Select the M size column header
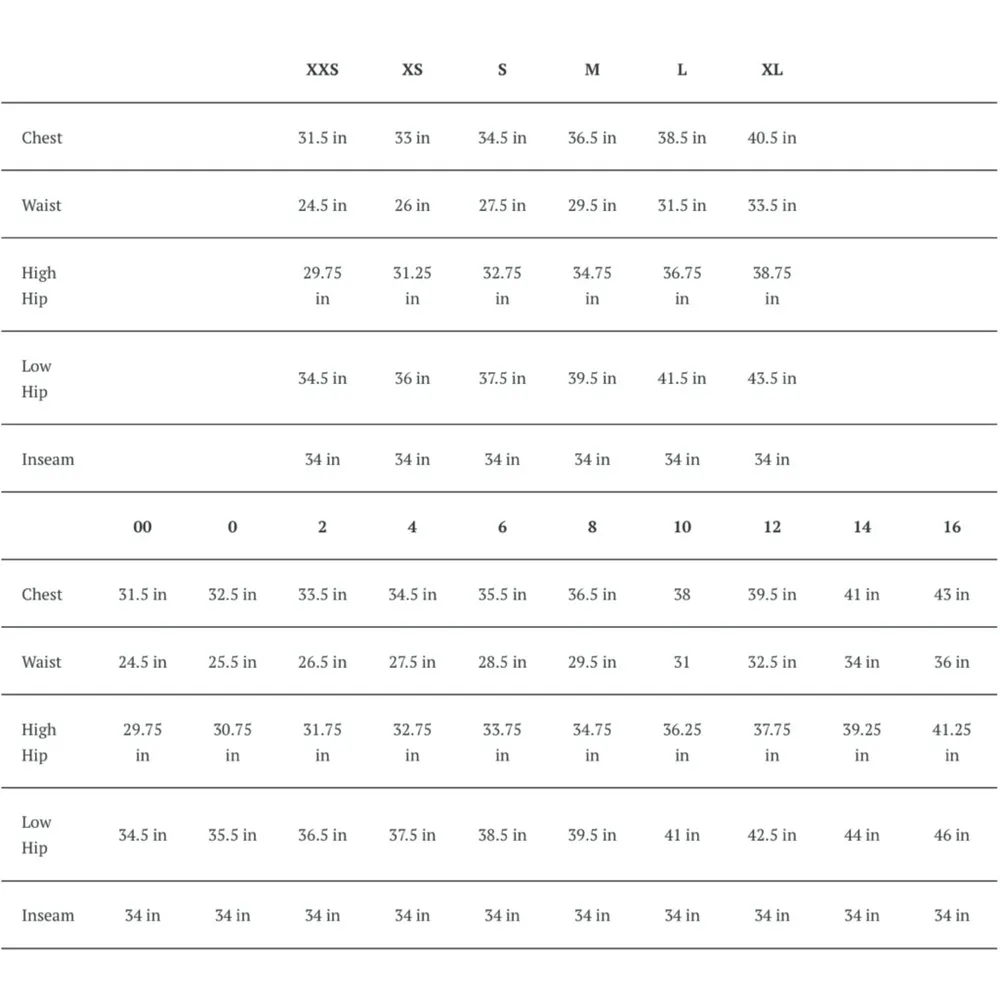The width and height of the screenshot is (1000, 1000). pyautogui.click(x=592, y=70)
